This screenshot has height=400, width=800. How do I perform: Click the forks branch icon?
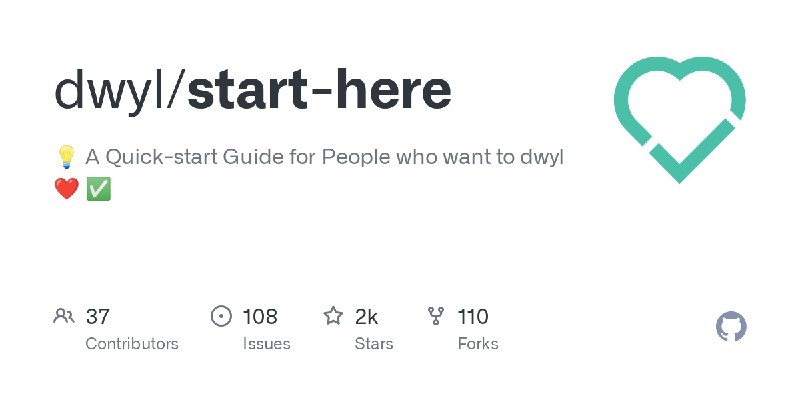(436, 316)
